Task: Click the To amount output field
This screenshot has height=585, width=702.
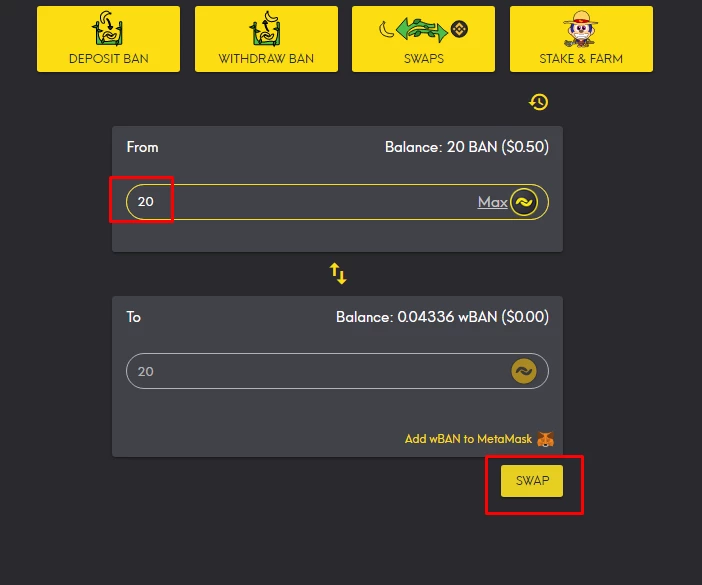Action: [x=337, y=371]
